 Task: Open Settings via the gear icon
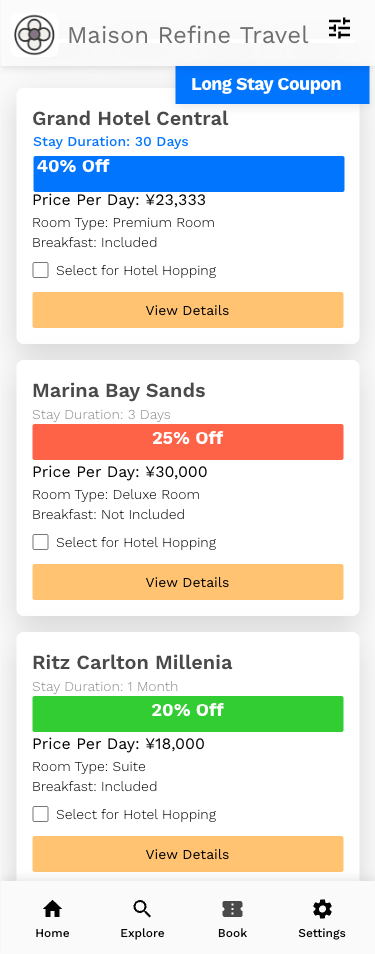[322, 909]
